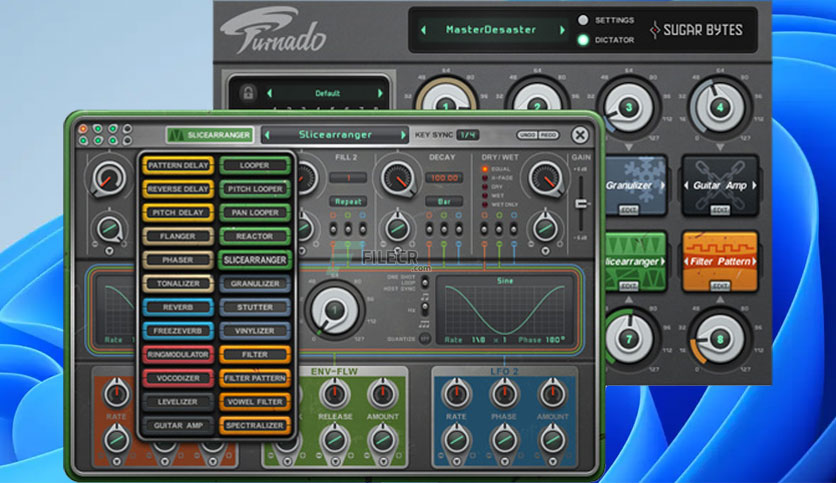The image size is (836, 484).
Task: Open the Bar dropdown under Decay
Action: coord(444,201)
